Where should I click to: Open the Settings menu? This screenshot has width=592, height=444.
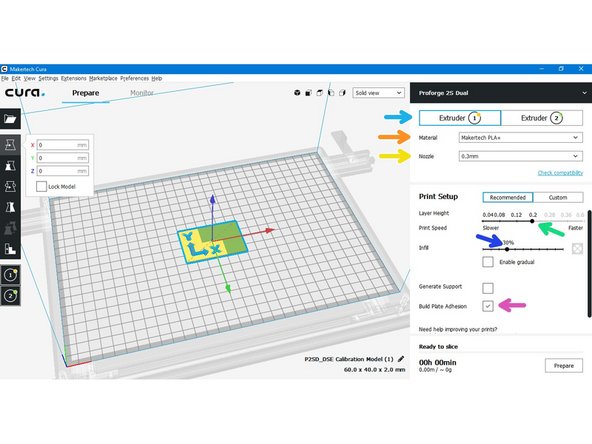[48, 78]
